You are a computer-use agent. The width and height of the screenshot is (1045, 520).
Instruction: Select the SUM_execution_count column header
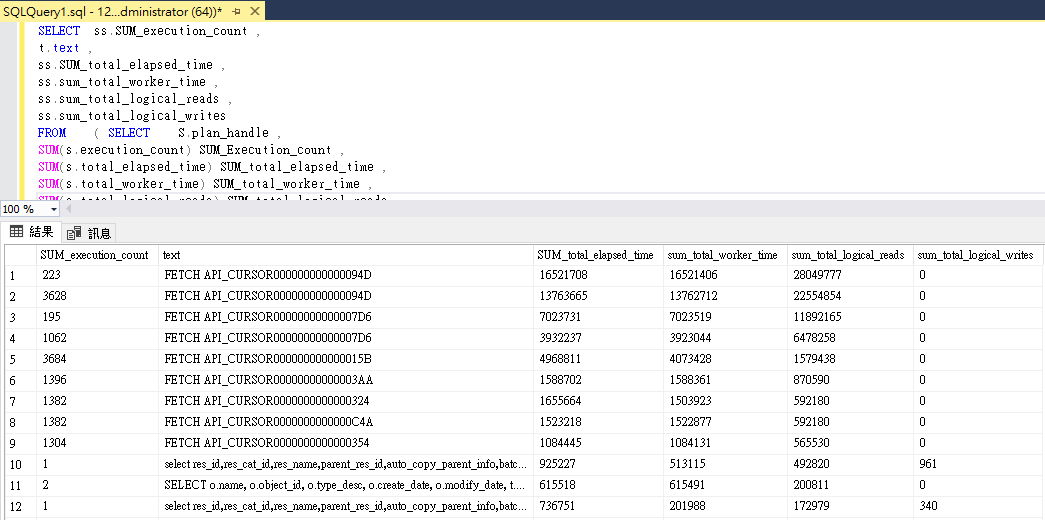94,255
